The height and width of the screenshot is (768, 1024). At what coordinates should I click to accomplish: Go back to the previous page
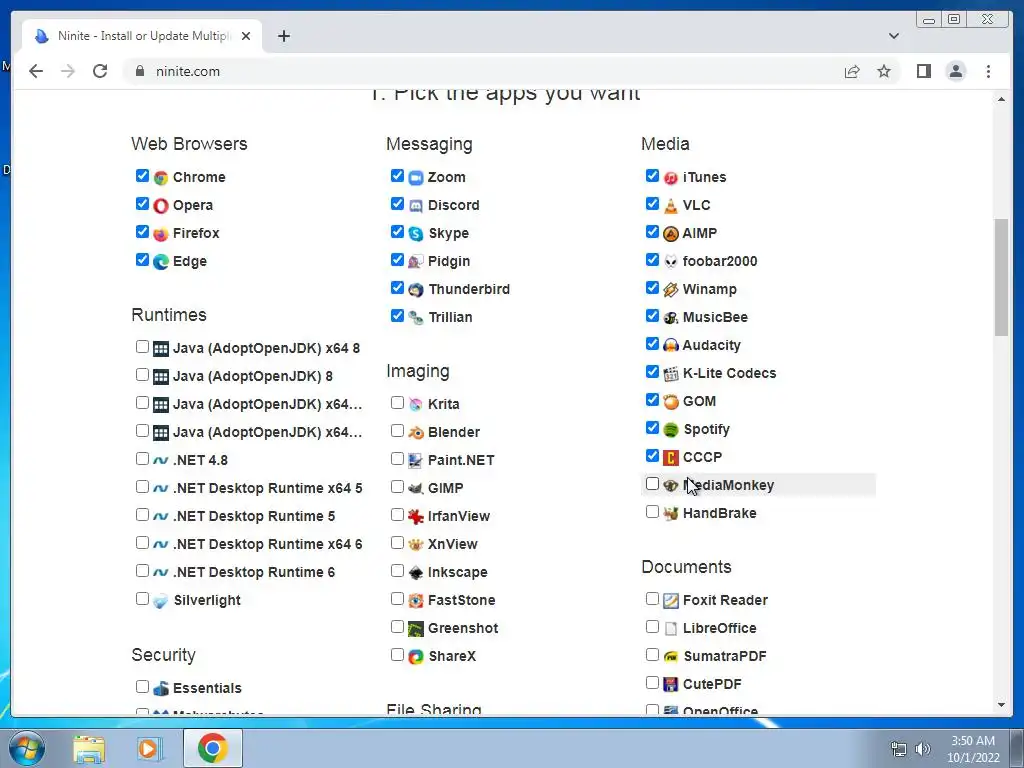pos(36,71)
